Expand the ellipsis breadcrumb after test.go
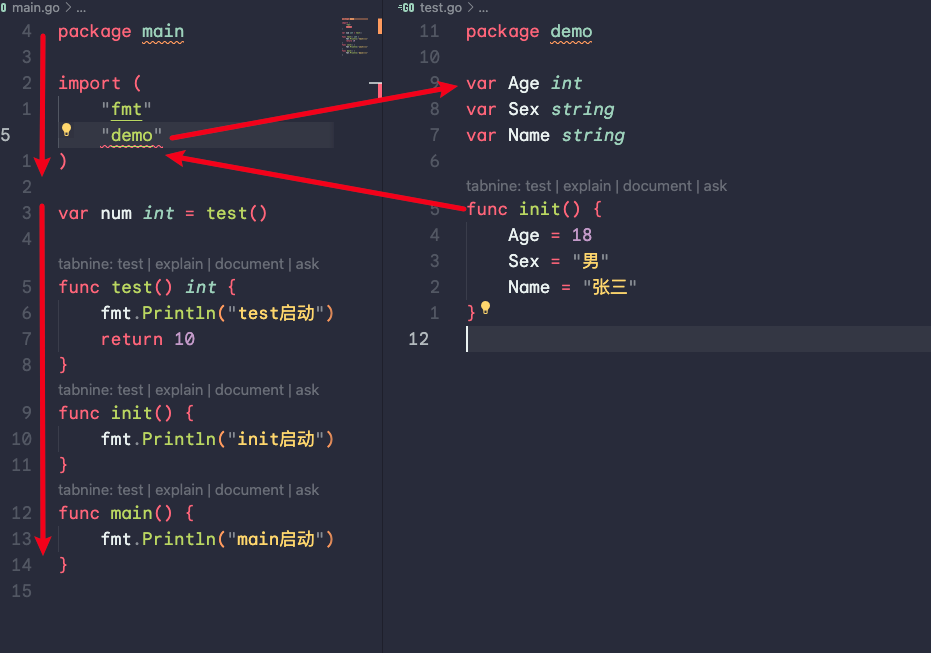Viewport: 931px width, 653px height. click(483, 8)
